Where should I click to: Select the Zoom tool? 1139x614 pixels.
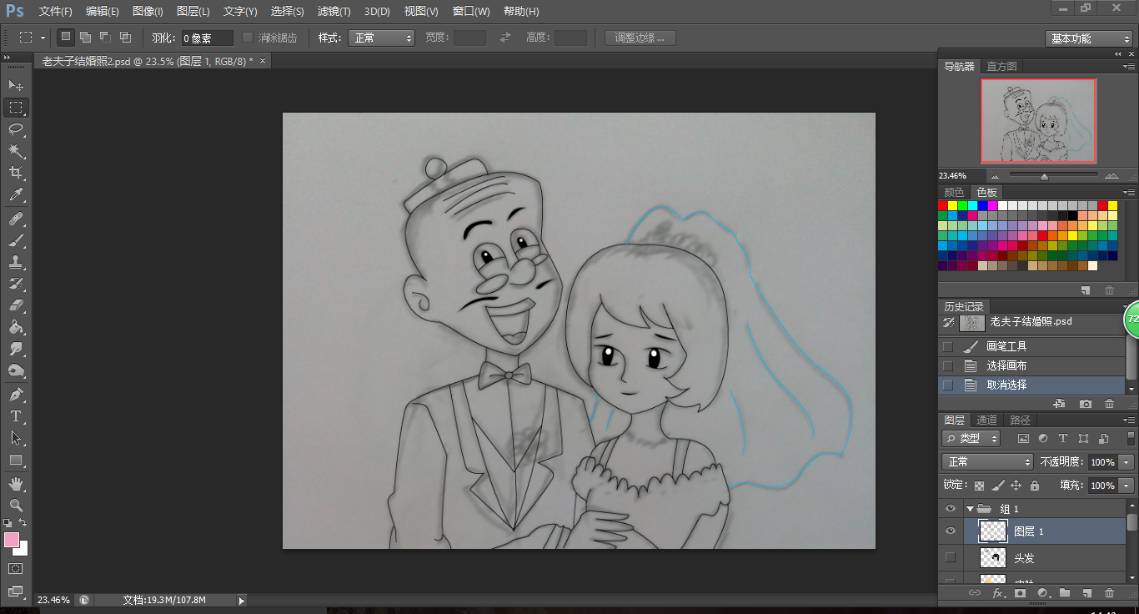(15, 505)
